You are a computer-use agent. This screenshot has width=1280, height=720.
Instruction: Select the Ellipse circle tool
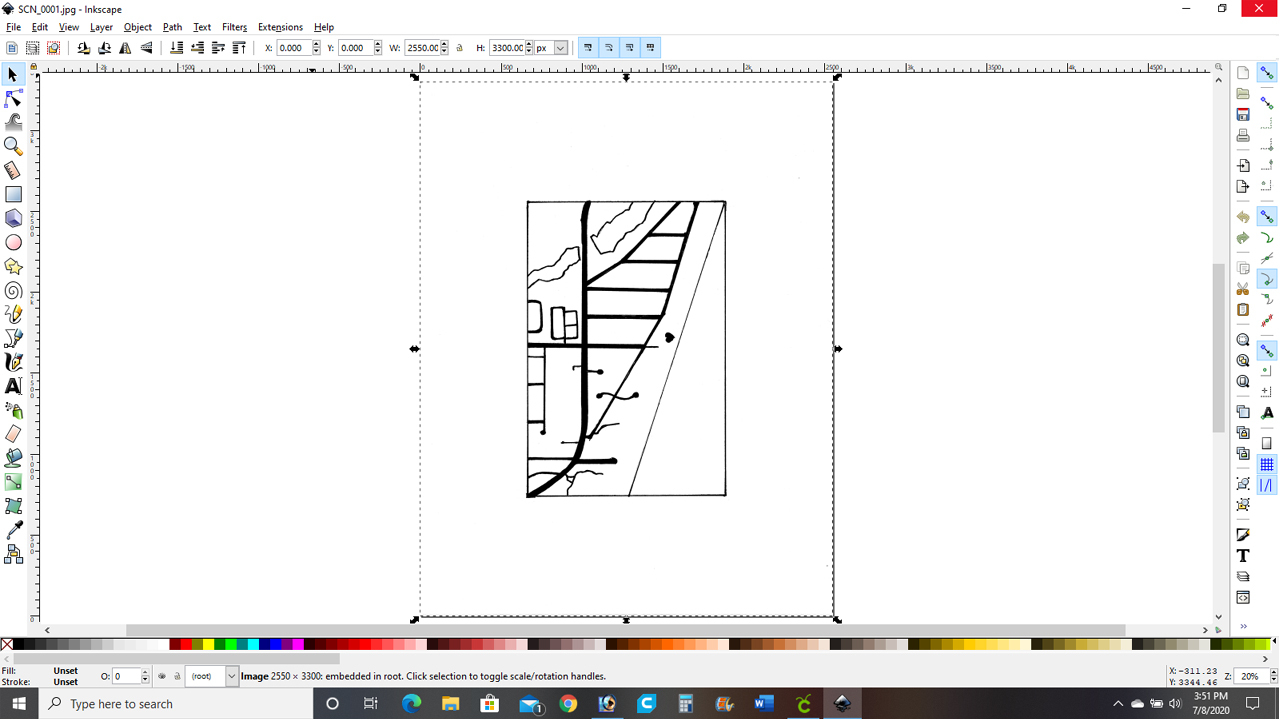(13, 242)
